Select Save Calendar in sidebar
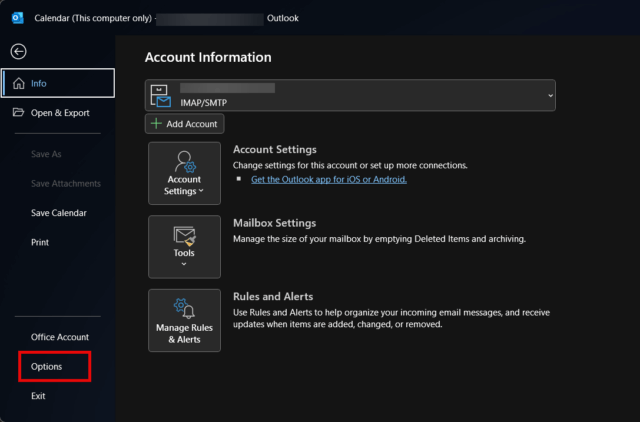Screen dimensions: 640x422 click(x=59, y=213)
